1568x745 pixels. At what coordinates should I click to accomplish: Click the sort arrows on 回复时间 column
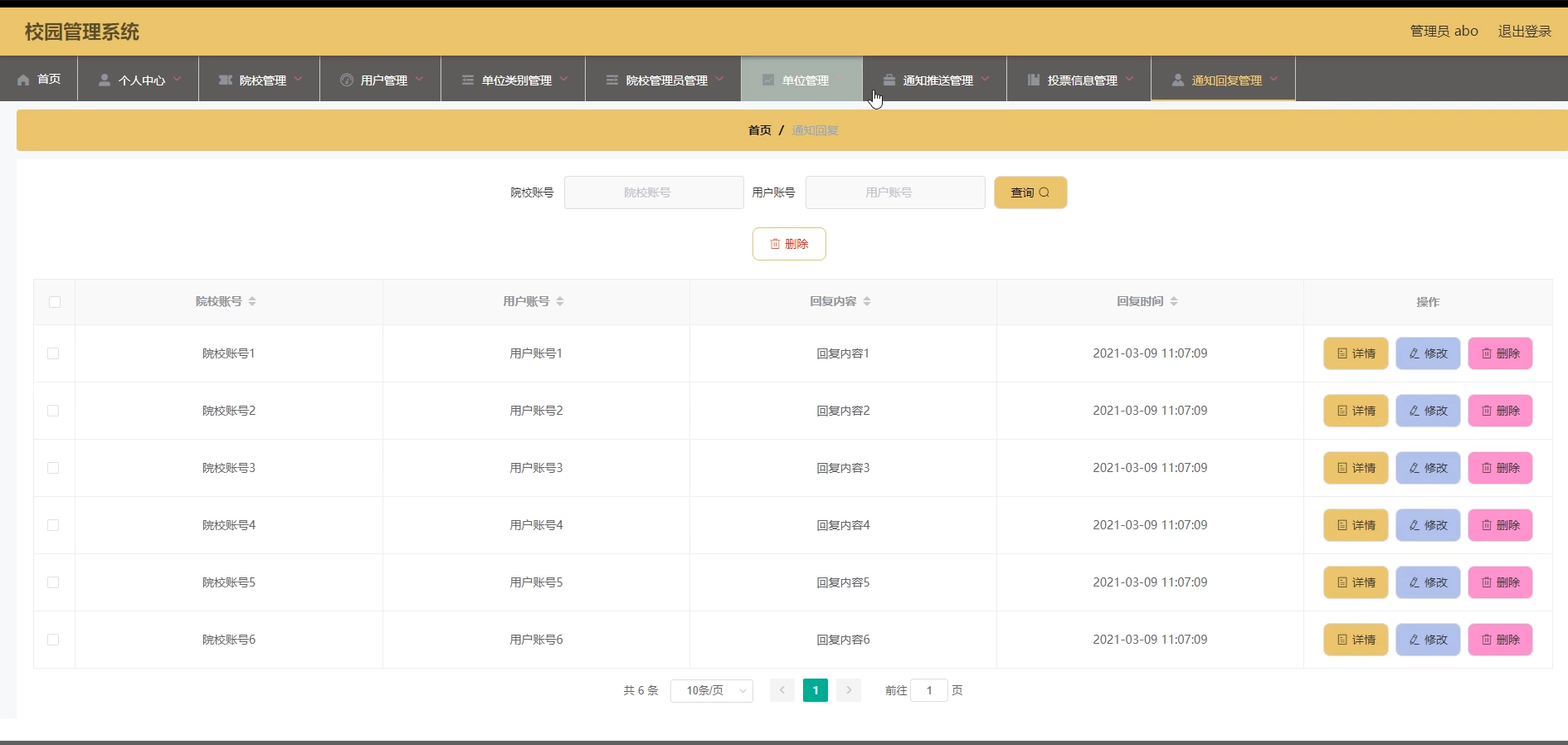[1174, 301]
